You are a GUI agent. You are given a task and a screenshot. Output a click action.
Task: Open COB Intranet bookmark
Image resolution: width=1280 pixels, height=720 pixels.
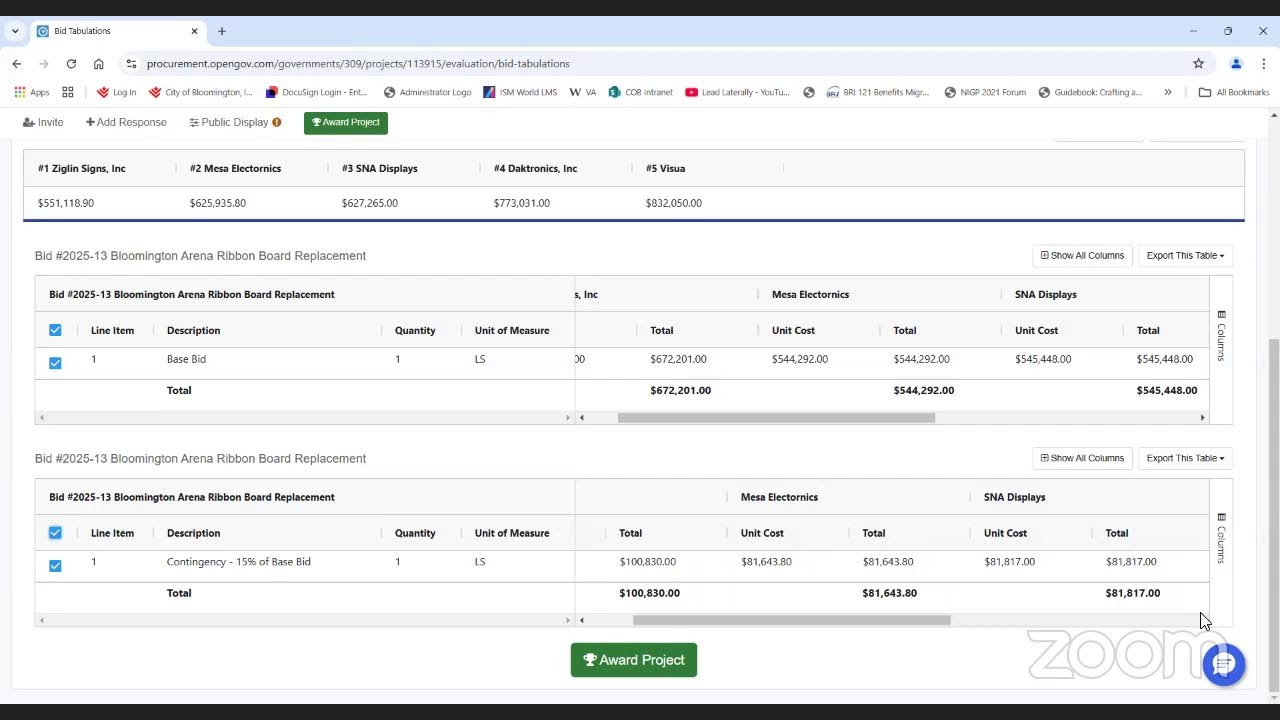[x=640, y=92]
